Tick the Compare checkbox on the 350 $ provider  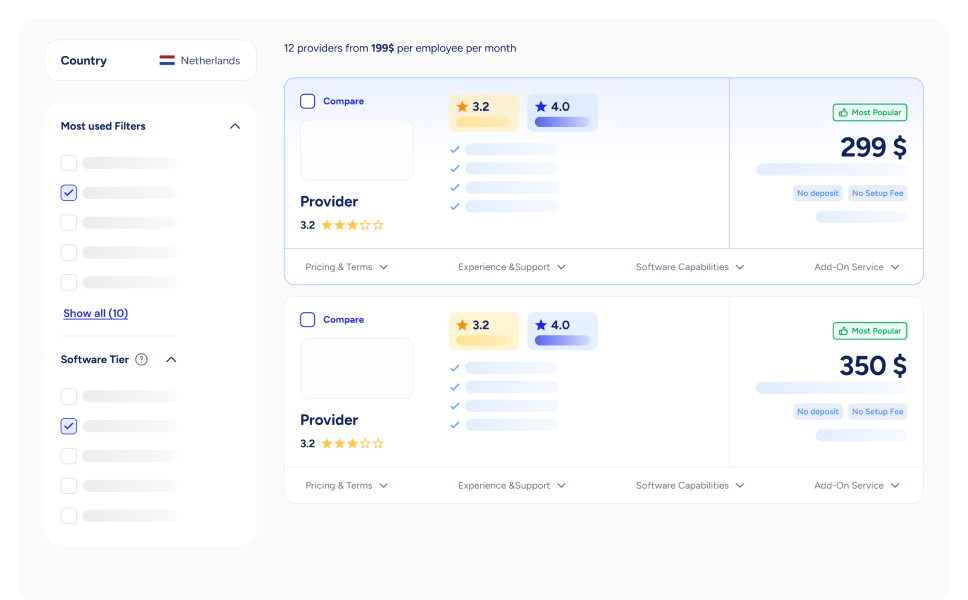308,320
